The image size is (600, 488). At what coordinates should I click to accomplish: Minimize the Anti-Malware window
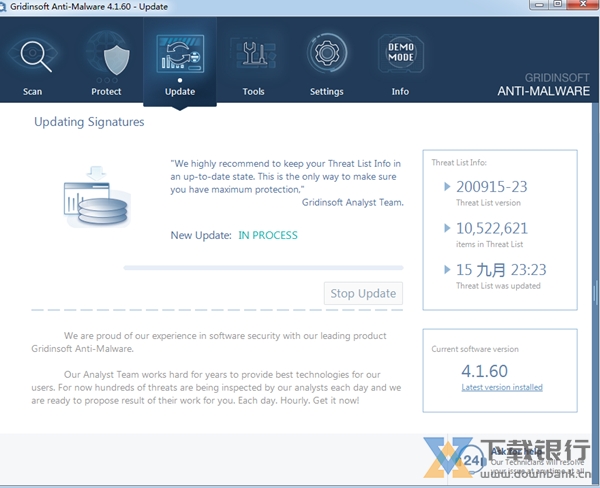540,4
